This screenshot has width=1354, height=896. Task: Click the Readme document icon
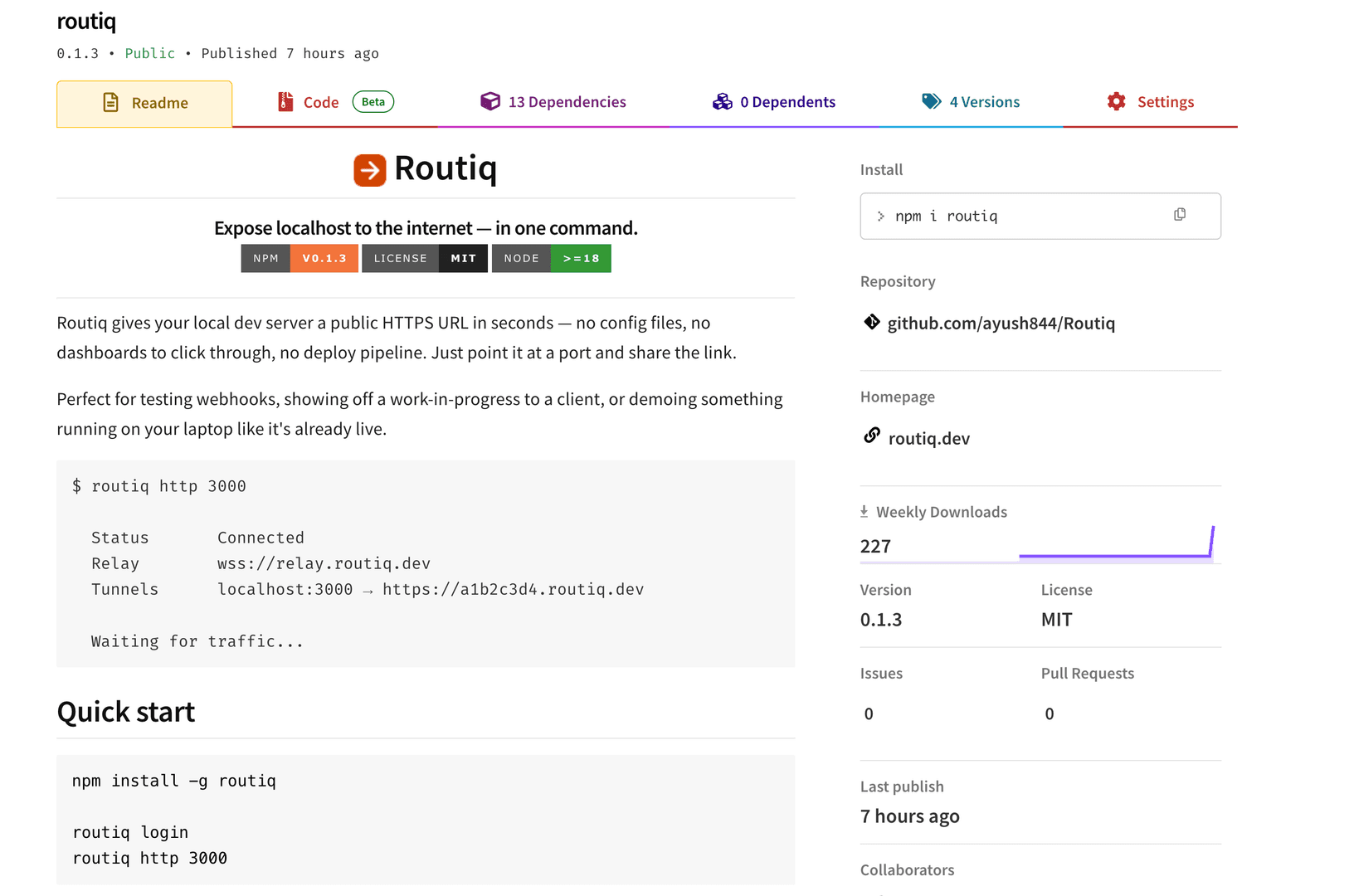tap(110, 102)
